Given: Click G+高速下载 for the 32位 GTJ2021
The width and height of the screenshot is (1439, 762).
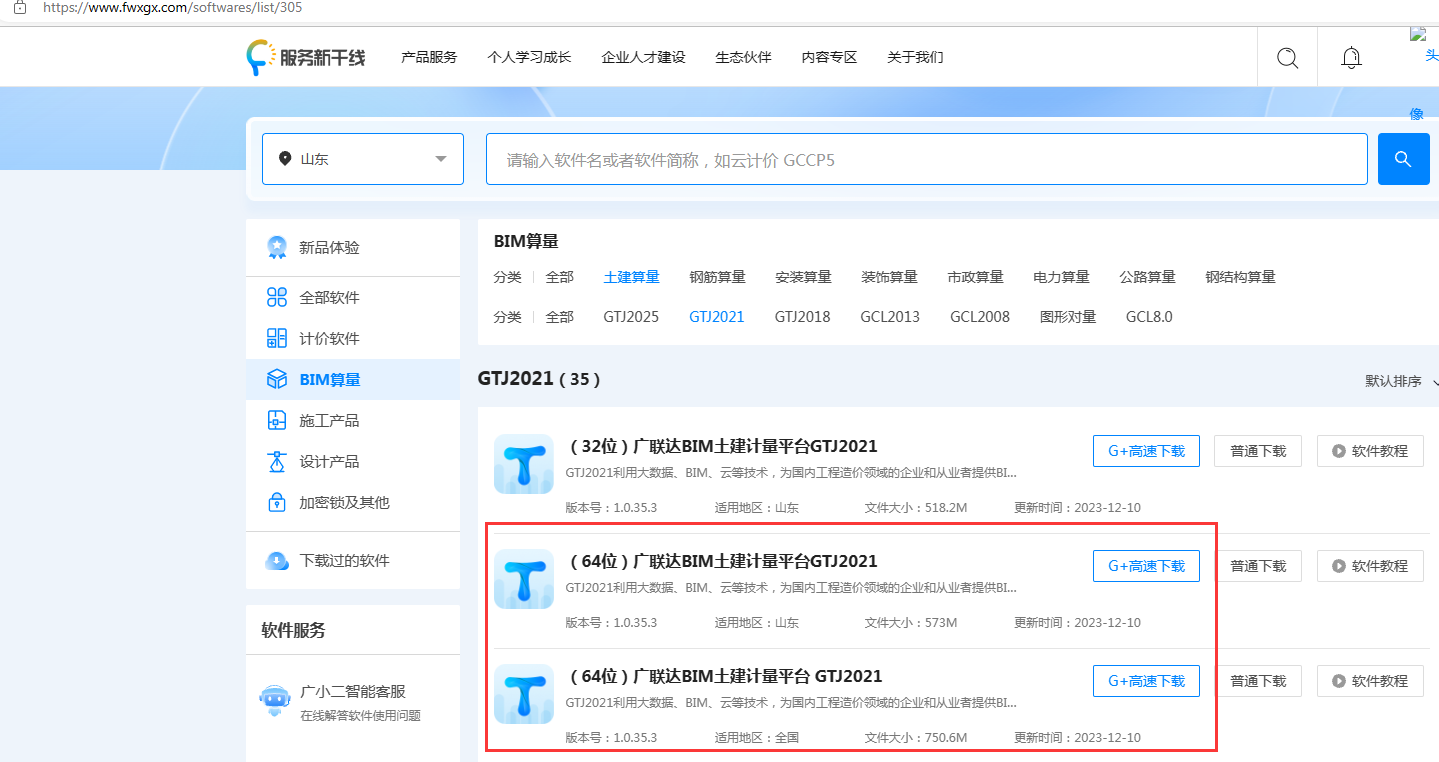Looking at the screenshot, I should 1146,451.
